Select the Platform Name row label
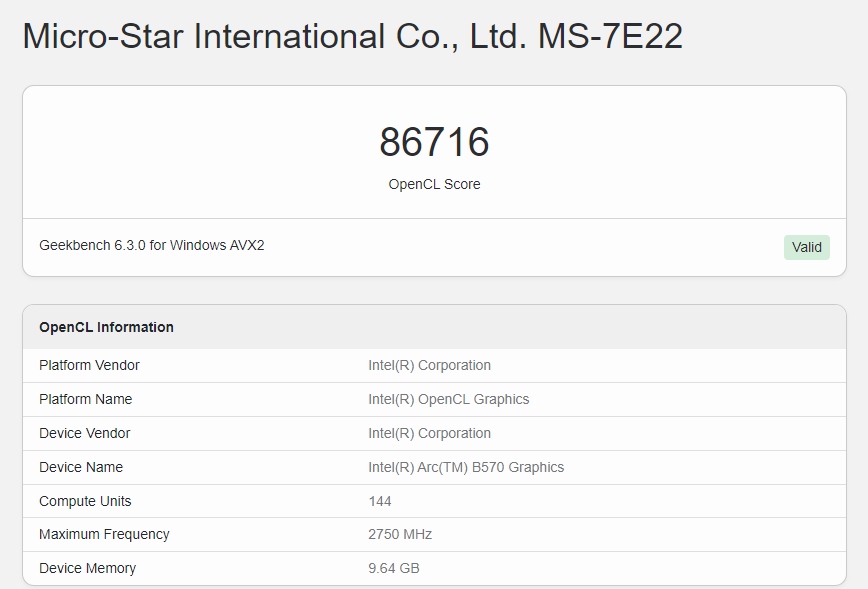This screenshot has width=868, height=589. pyautogui.click(x=85, y=399)
